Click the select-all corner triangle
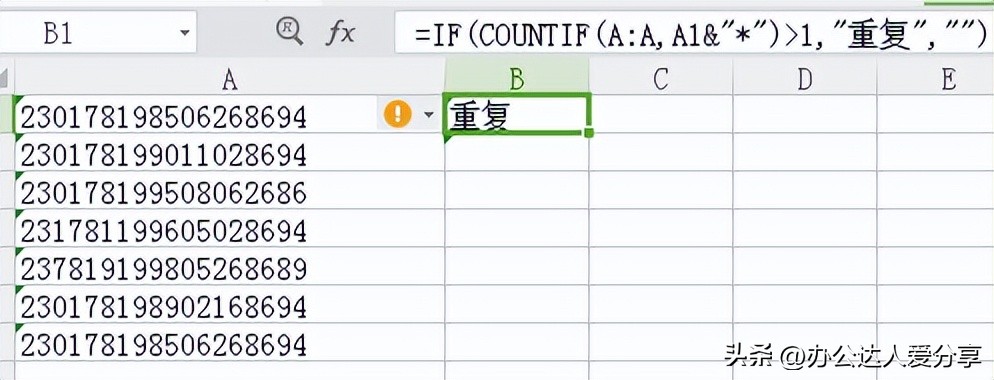This screenshot has height=380, width=994. click(x=7, y=79)
